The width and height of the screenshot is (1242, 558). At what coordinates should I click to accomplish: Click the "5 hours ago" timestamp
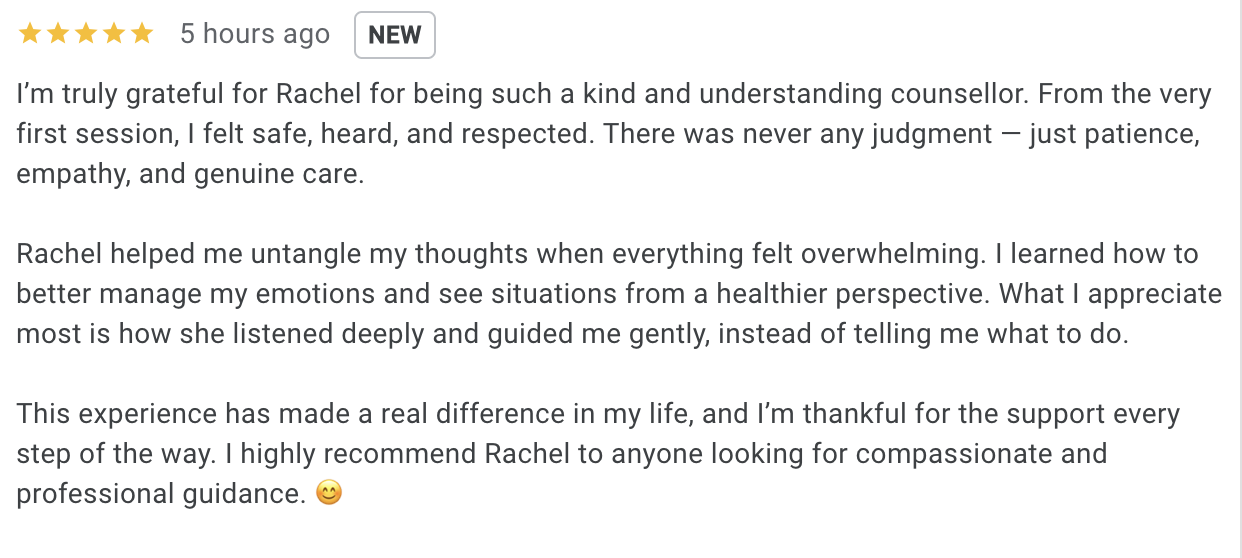[255, 35]
